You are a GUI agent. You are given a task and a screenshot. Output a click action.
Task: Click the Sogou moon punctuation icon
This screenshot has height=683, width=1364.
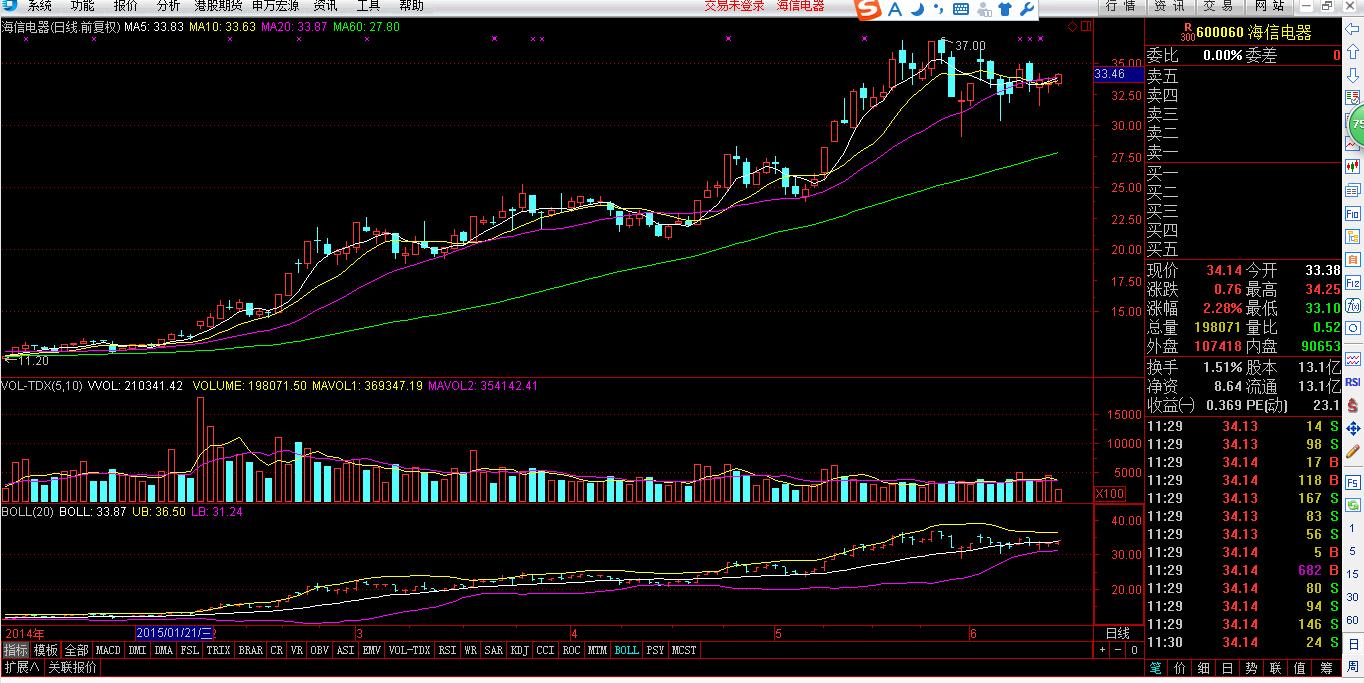(x=916, y=9)
